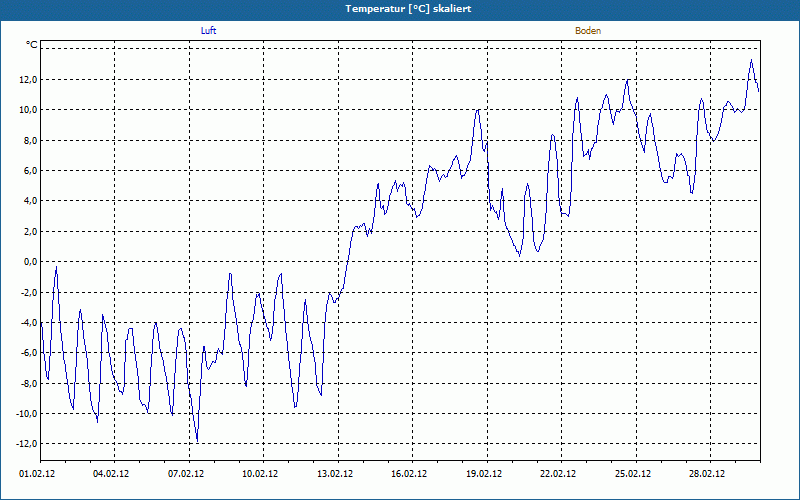Click the 28.02.12 date label
This screenshot has width=800, height=500.
tap(707, 474)
